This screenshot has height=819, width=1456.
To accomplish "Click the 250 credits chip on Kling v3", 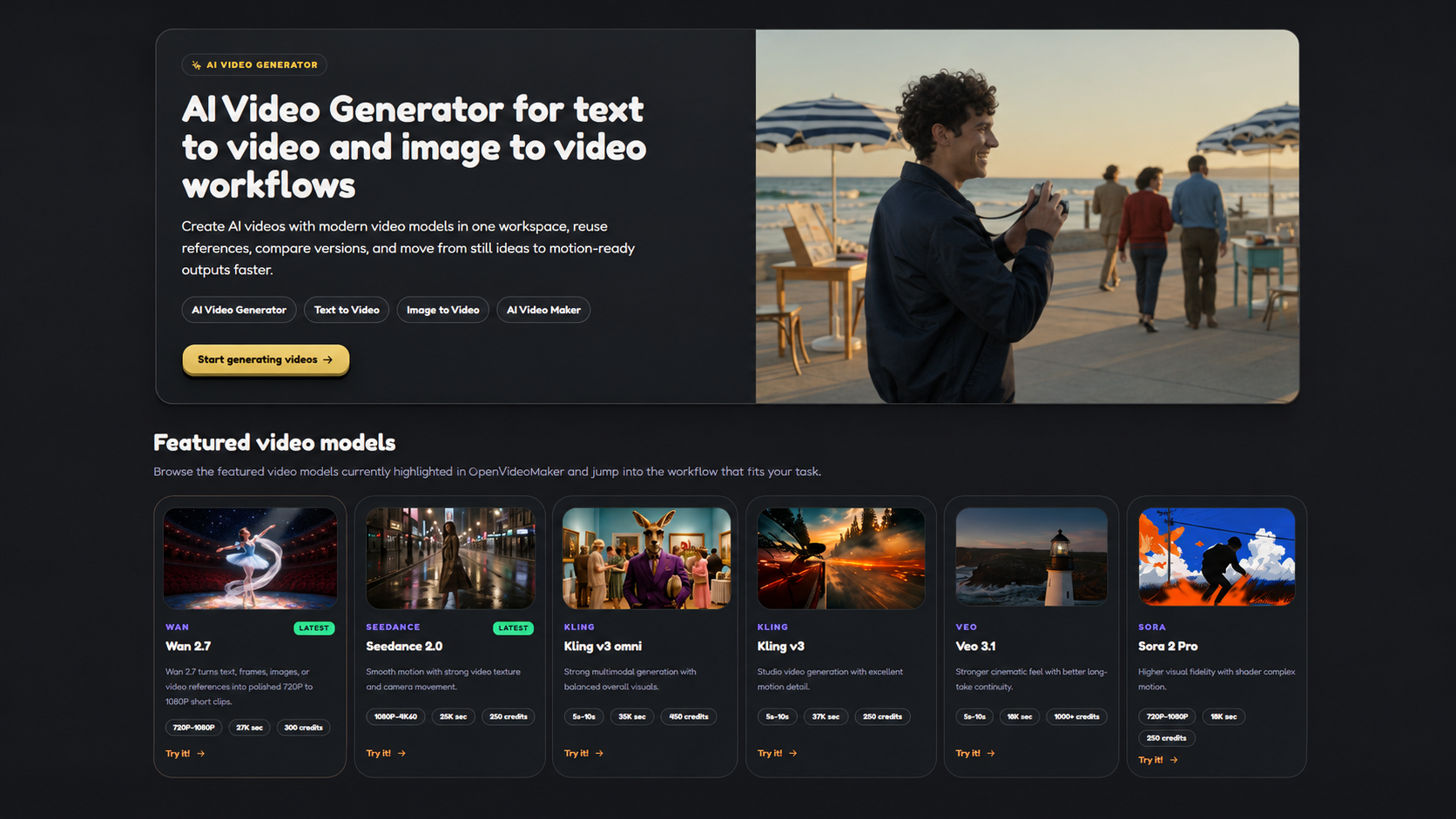I will [x=882, y=717].
